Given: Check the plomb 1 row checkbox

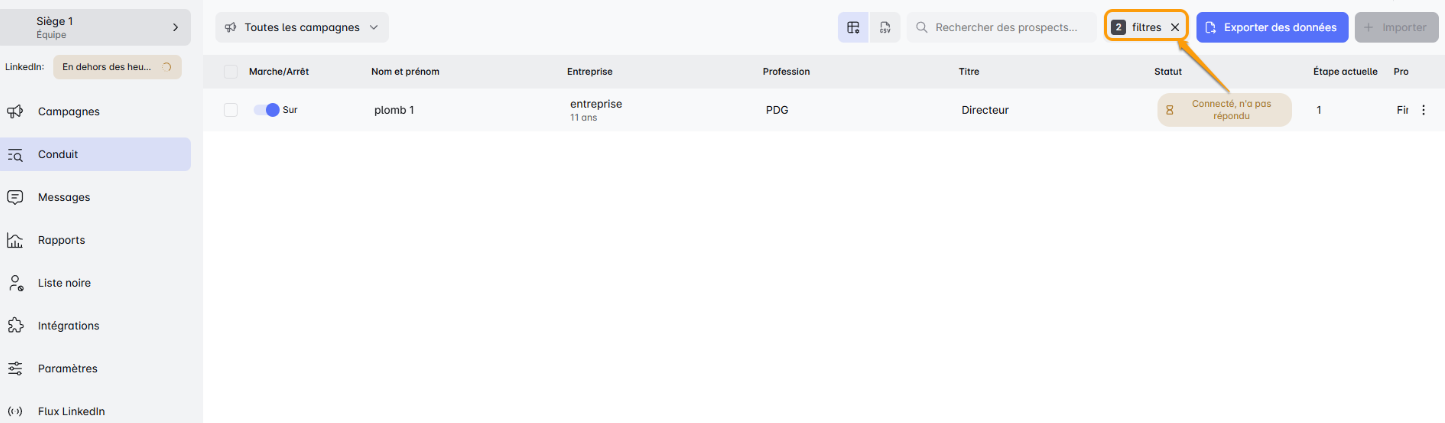Looking at the screenshot, I should (x=231, y=110).
